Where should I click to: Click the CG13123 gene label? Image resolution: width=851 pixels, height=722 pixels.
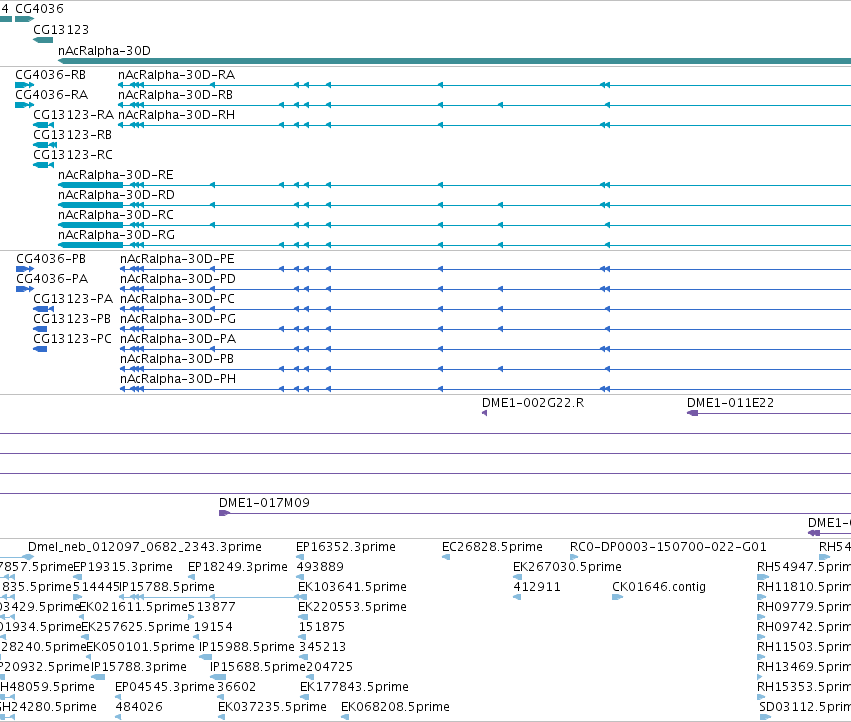click(61, 30)
